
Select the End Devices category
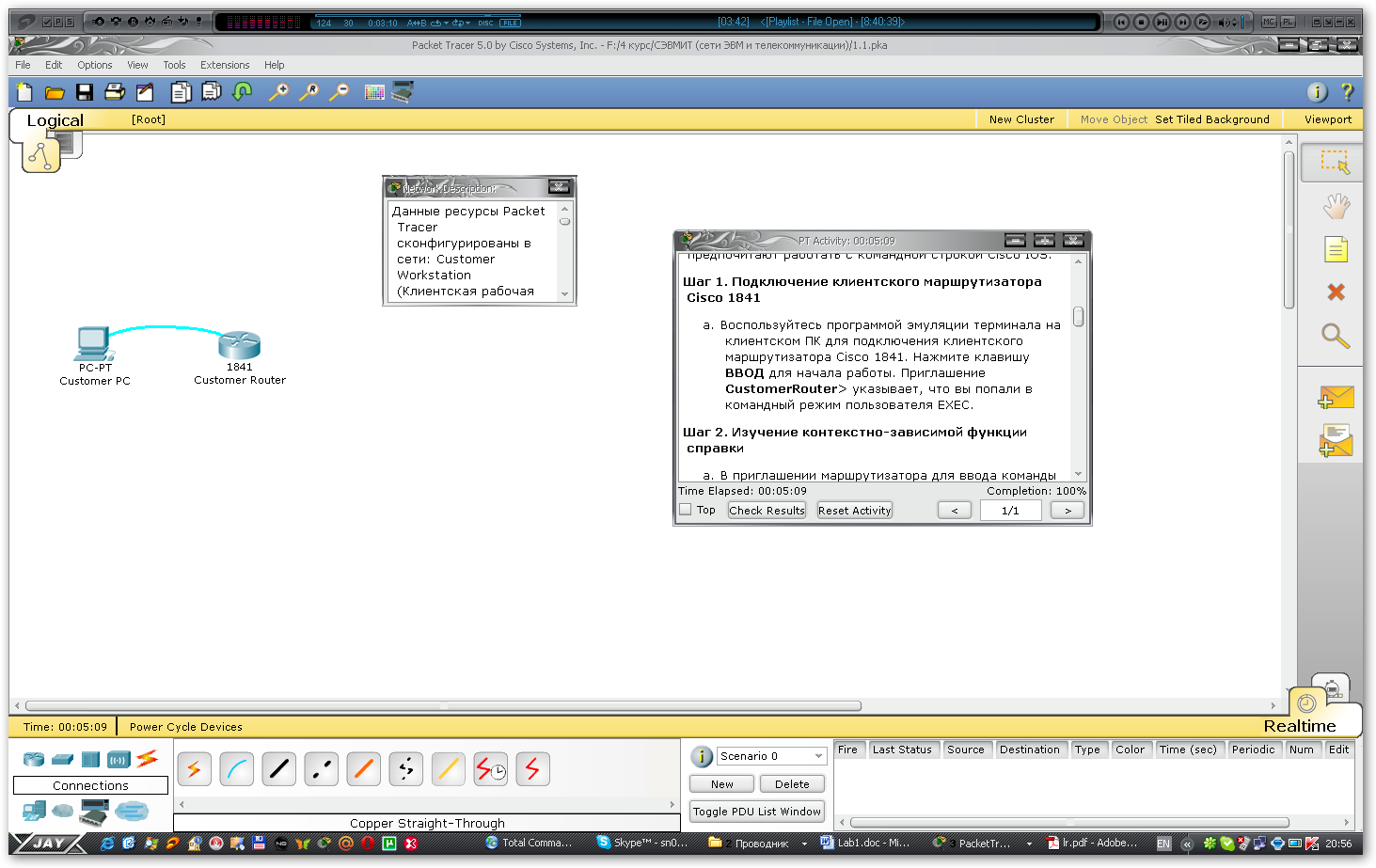click(x=34, y=810)
